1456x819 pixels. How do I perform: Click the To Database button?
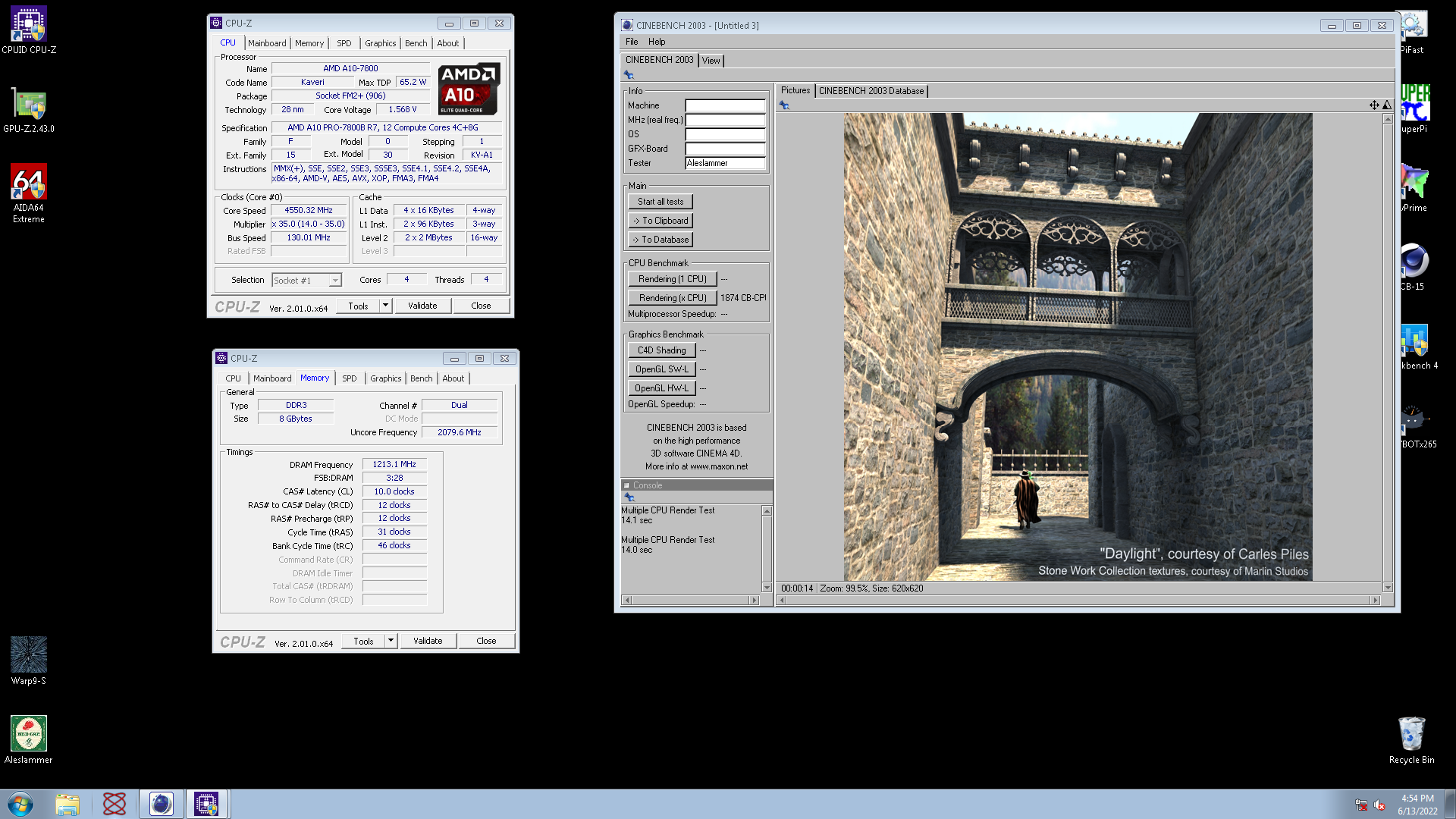661,240
